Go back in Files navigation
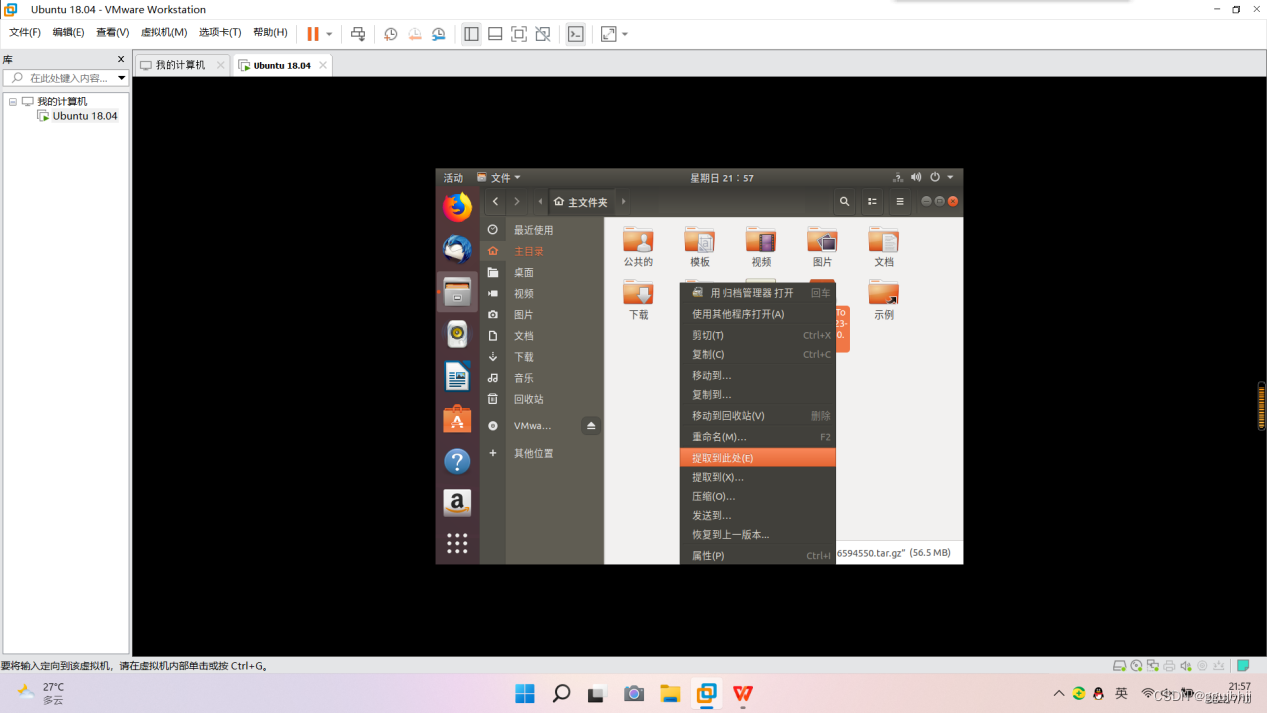This screenshot has height=713, width=1267. tap(495, 202)
